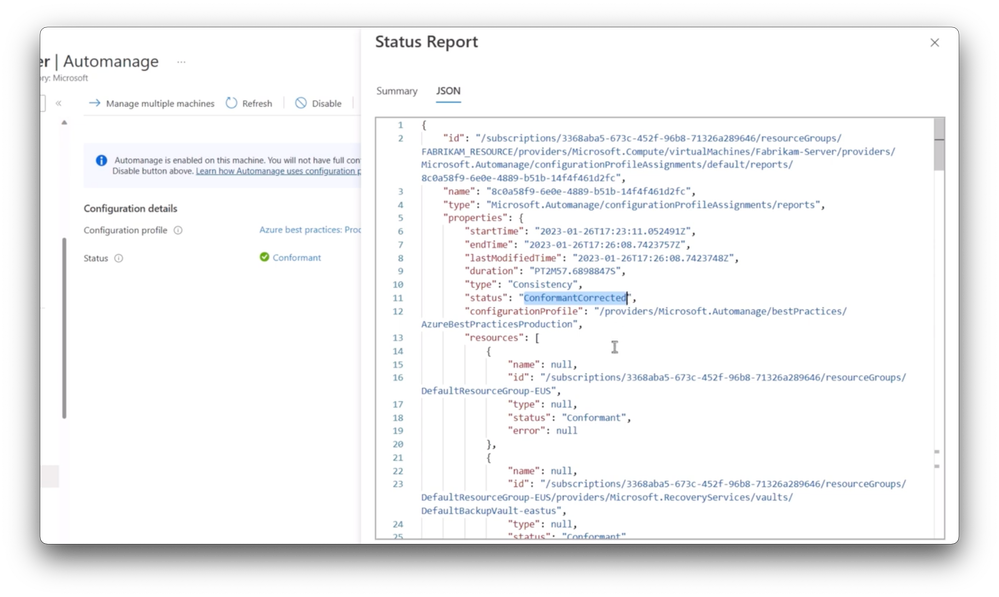Click the Manage multiple machines label
The height and width of the screenshot is (597, 999).
(x=160, y=103)
